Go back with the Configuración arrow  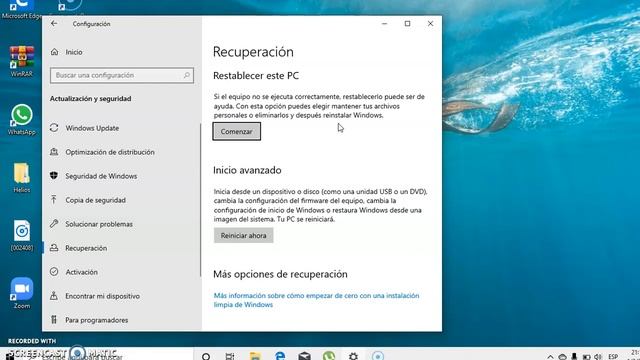(x=54, y=24)
